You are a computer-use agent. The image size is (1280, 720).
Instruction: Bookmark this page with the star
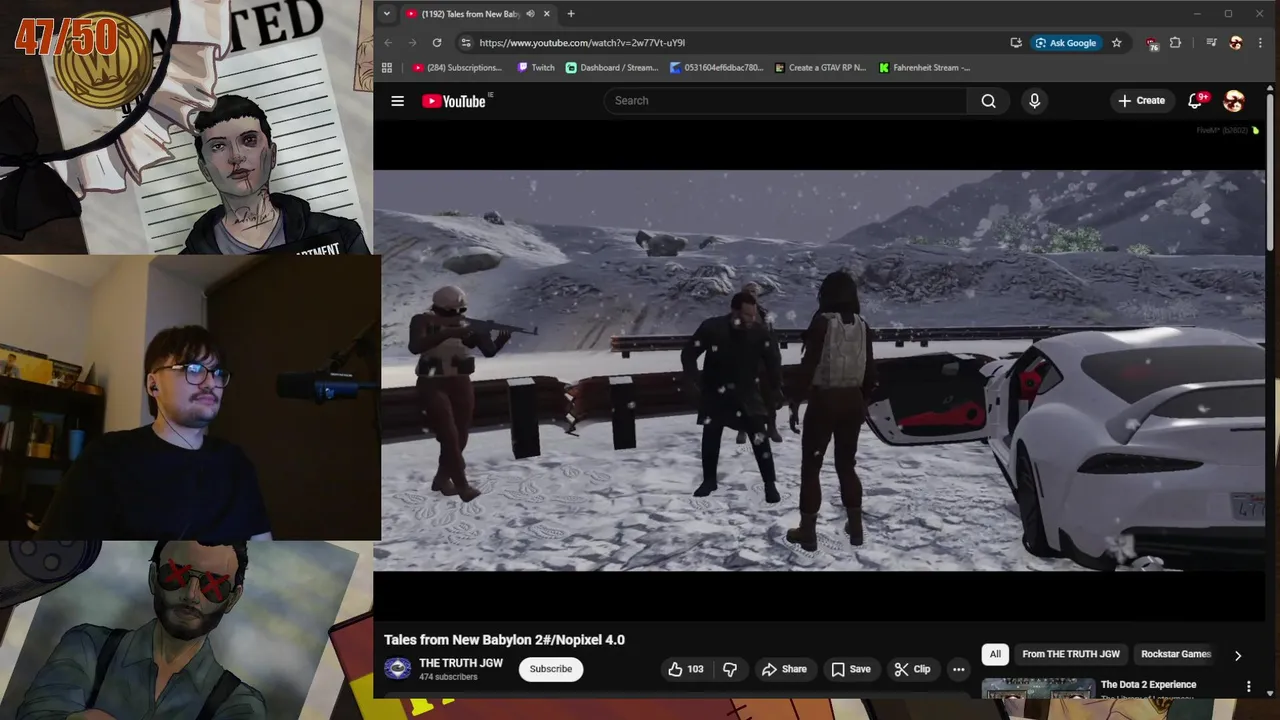(1116, 43)
